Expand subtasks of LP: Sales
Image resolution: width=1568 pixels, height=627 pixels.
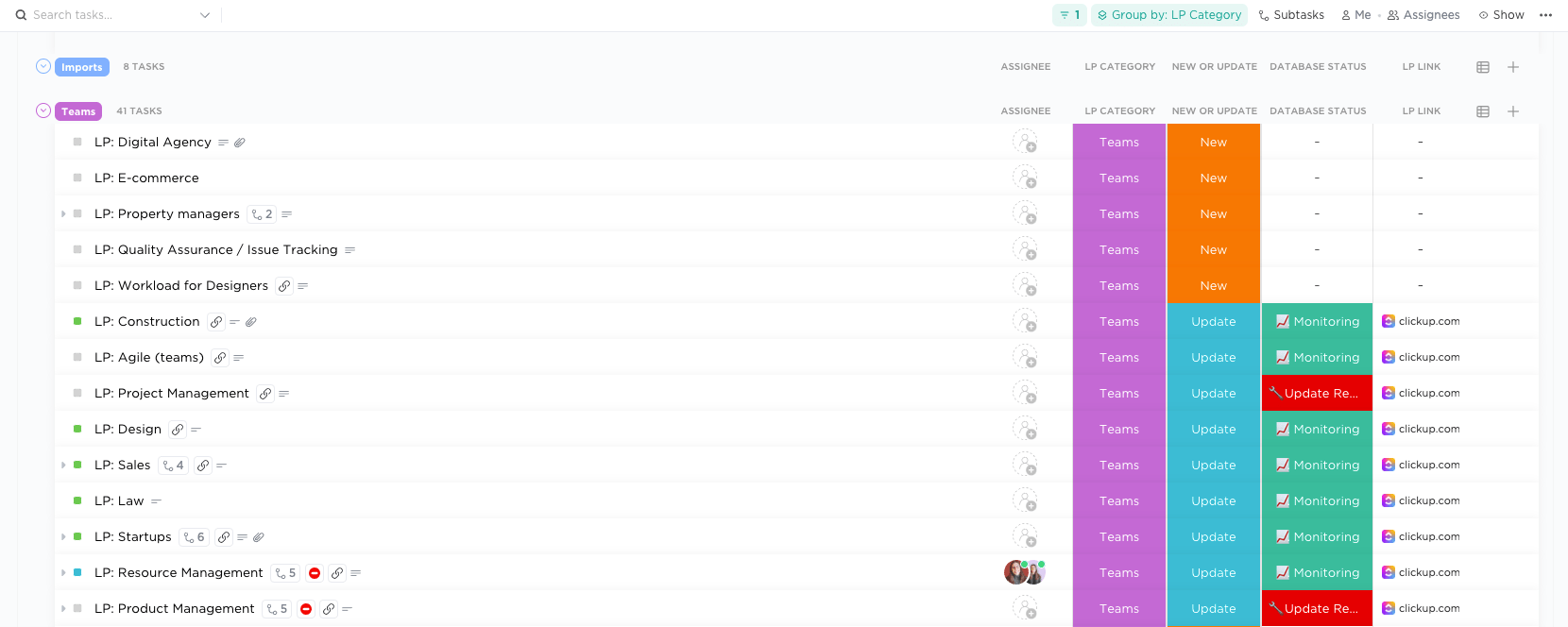point(63,466)
